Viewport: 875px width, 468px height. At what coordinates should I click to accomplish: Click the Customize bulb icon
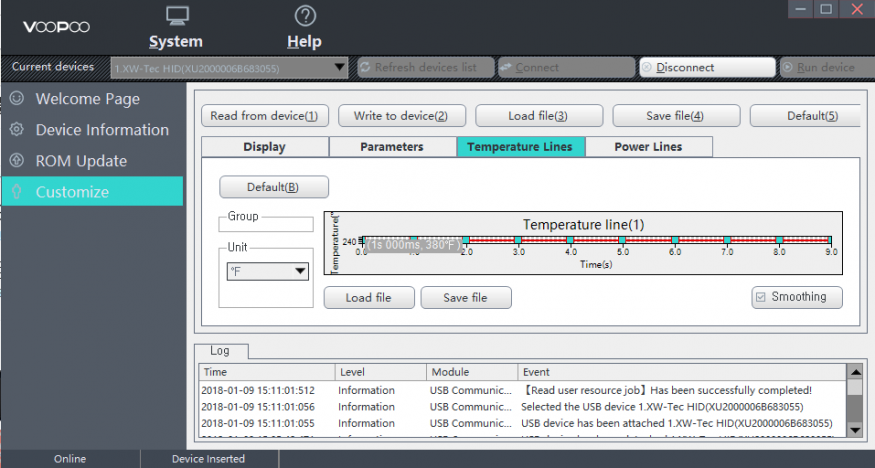(x=17, y=192)
